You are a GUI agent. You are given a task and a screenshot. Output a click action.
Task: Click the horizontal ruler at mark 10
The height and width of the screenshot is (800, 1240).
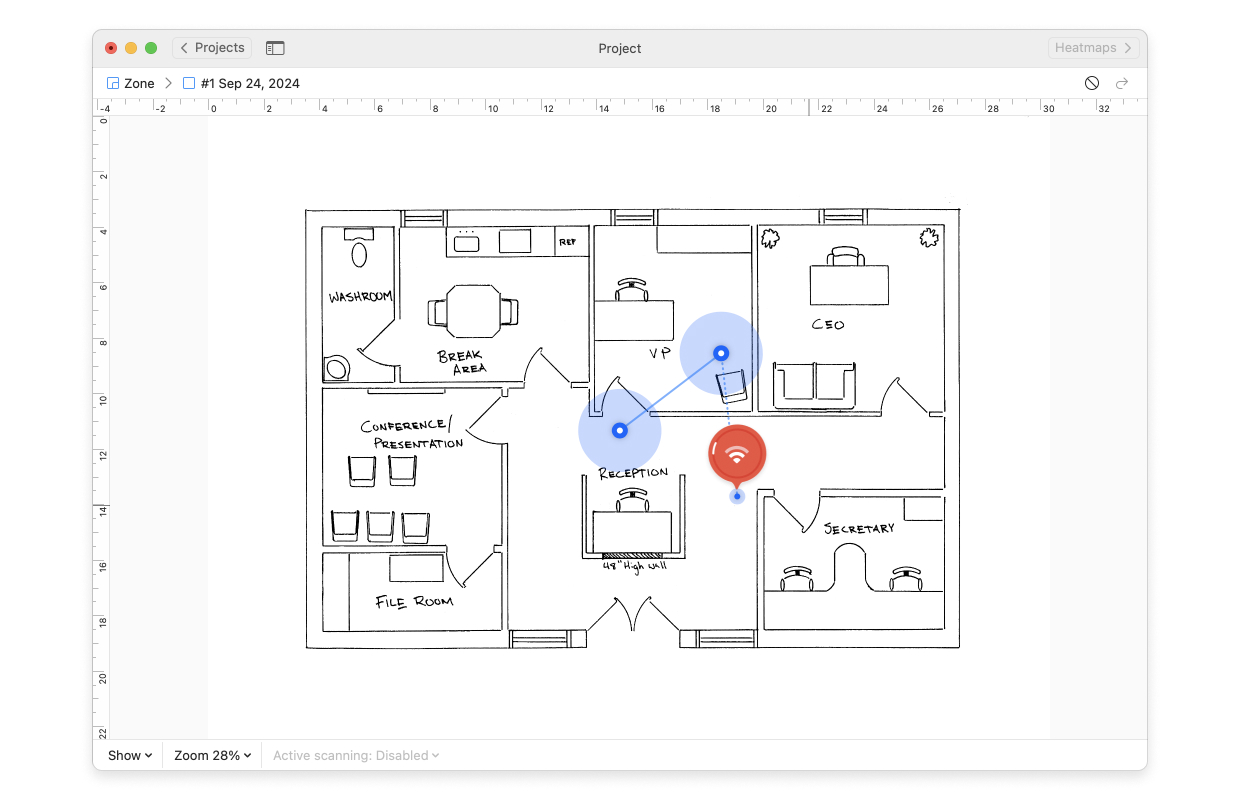click(x=492, y=107)
